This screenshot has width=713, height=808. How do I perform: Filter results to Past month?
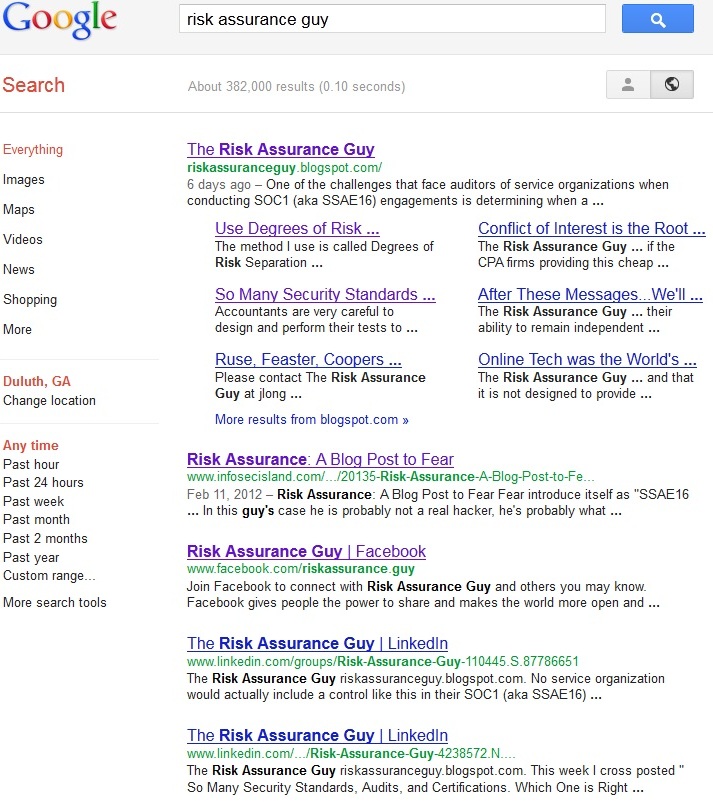coord(36,519)
